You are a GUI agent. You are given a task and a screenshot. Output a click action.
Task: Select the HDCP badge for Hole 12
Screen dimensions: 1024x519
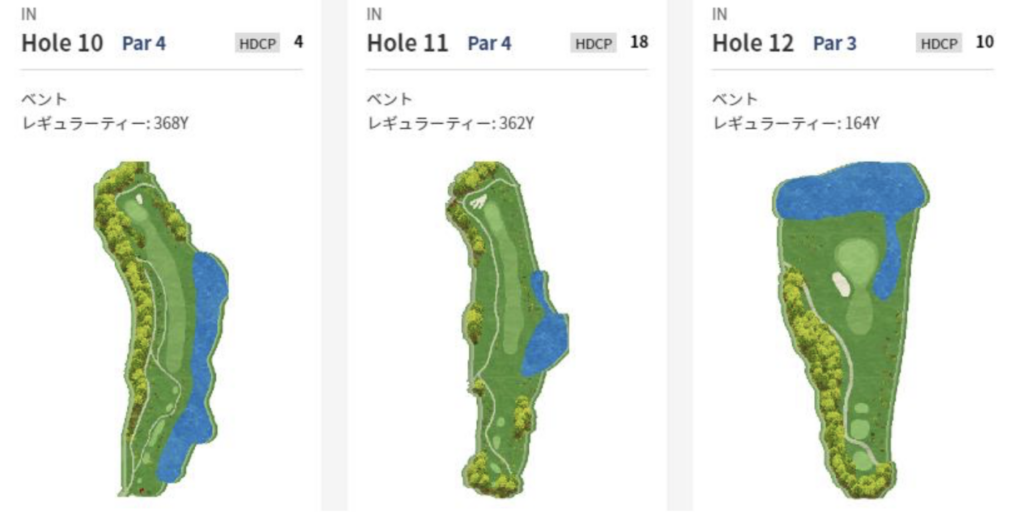[x=938, y=44]
